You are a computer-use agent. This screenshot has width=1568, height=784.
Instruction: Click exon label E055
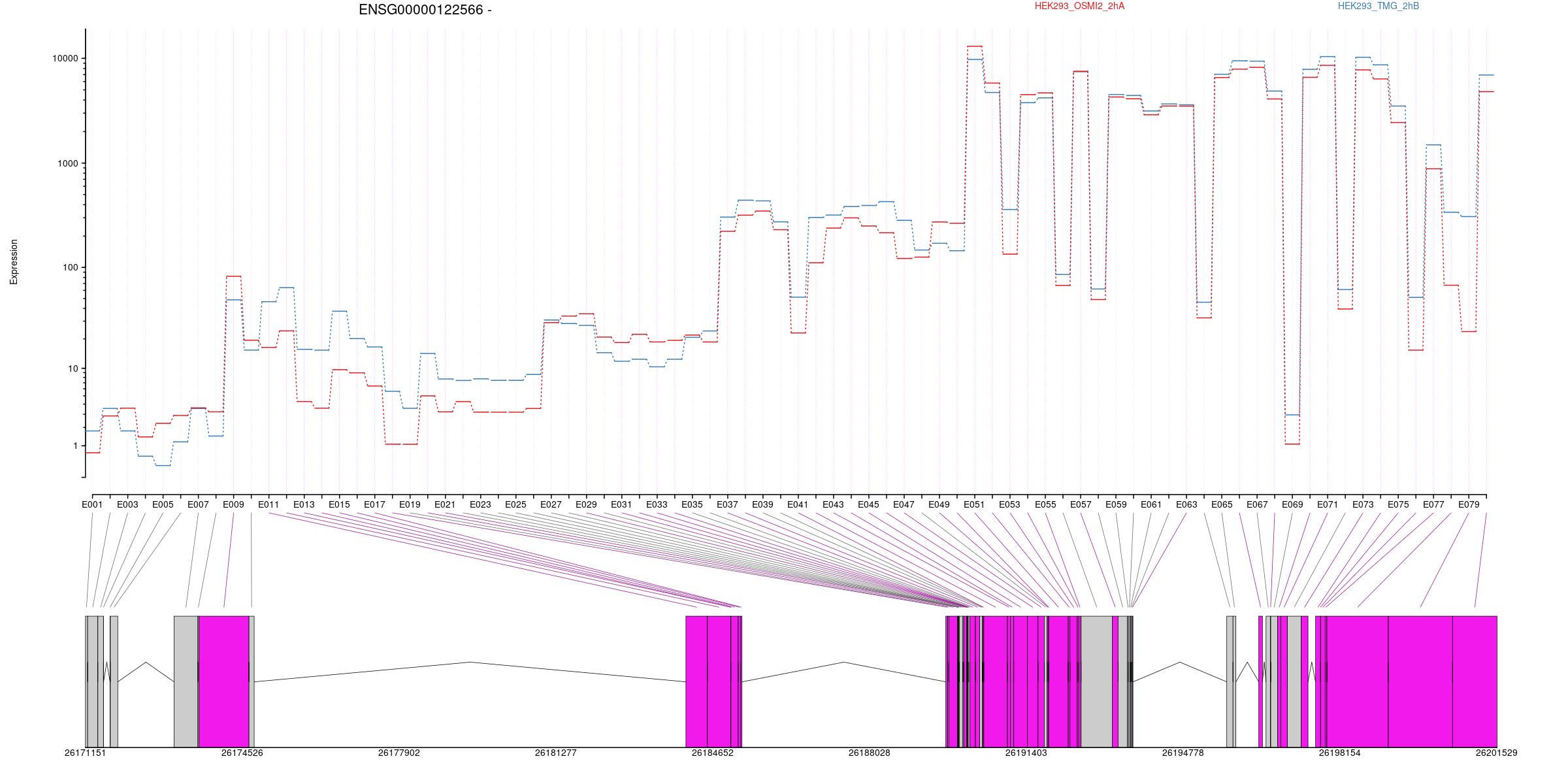[x=1045, y=504]
